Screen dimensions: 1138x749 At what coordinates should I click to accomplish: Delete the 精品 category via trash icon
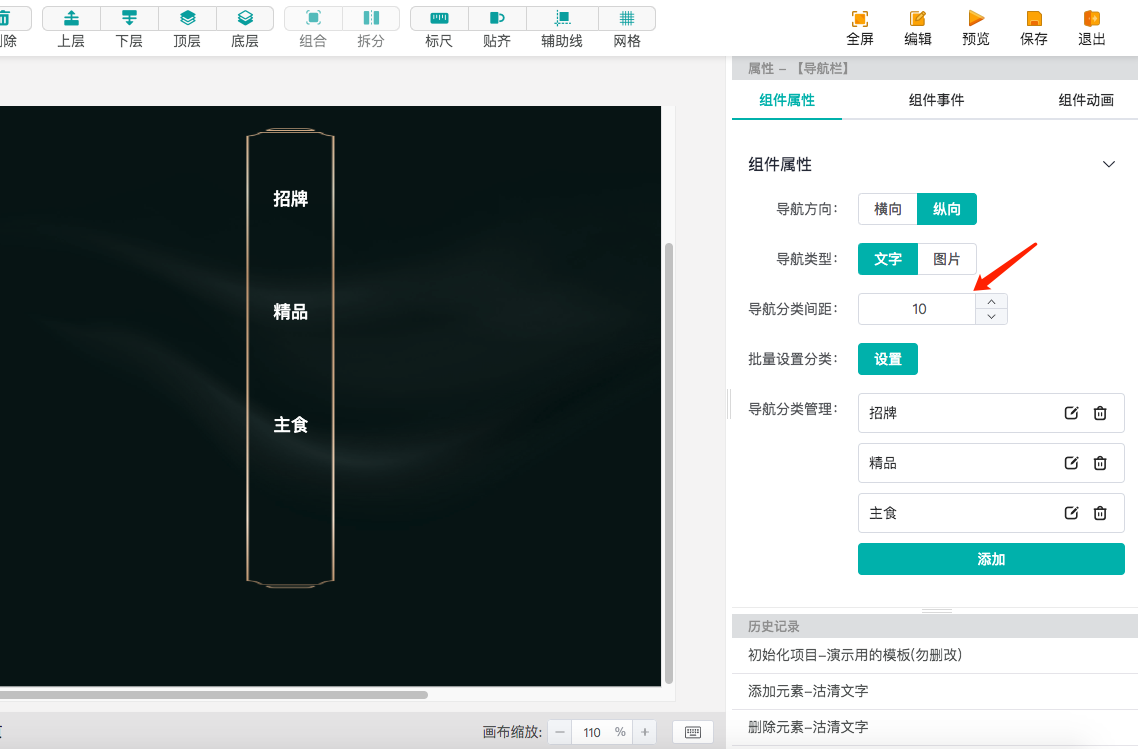coord(1100,463)
